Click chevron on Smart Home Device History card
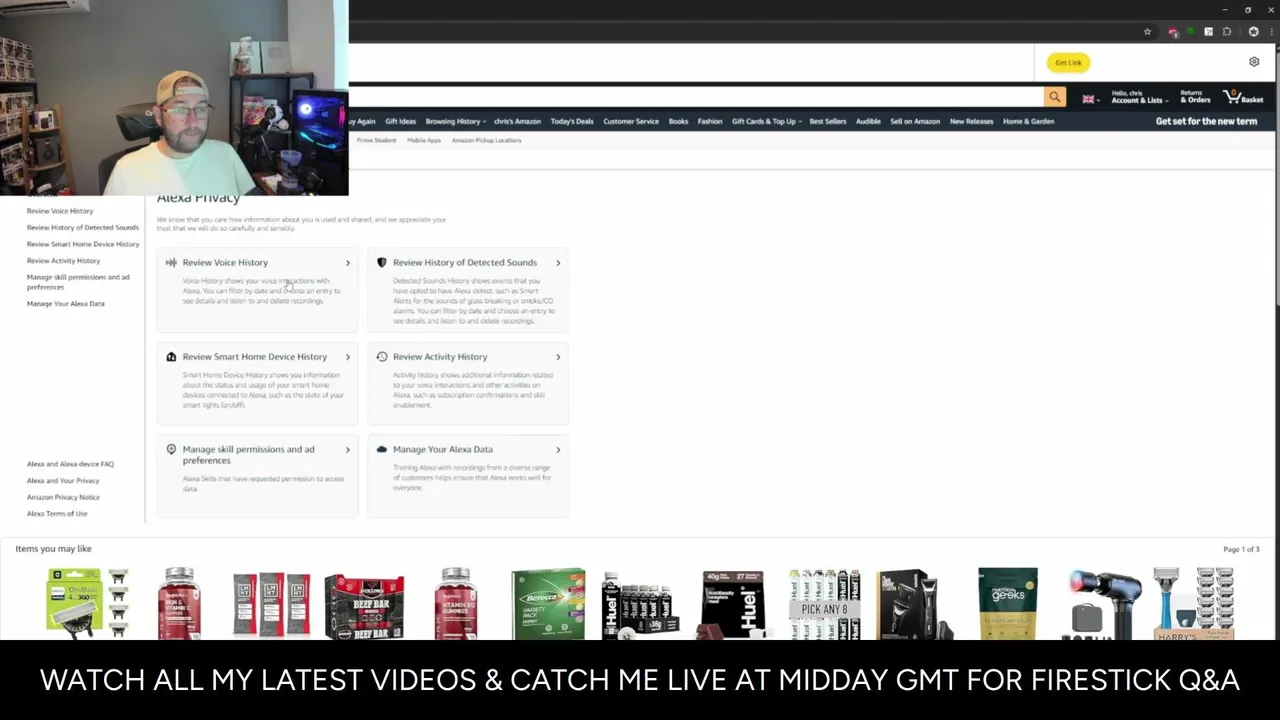The image size is (1280, 720). click(348, 357)
